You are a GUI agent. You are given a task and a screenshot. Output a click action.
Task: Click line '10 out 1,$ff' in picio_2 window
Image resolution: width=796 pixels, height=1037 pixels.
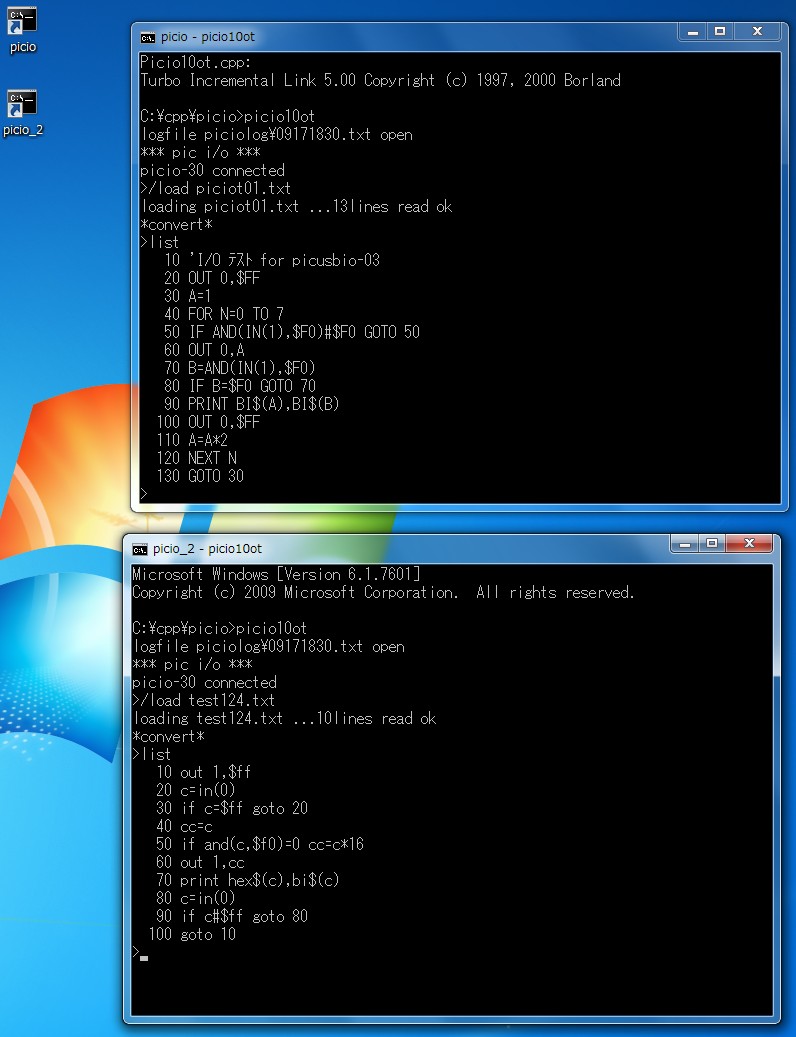[204, 772]
